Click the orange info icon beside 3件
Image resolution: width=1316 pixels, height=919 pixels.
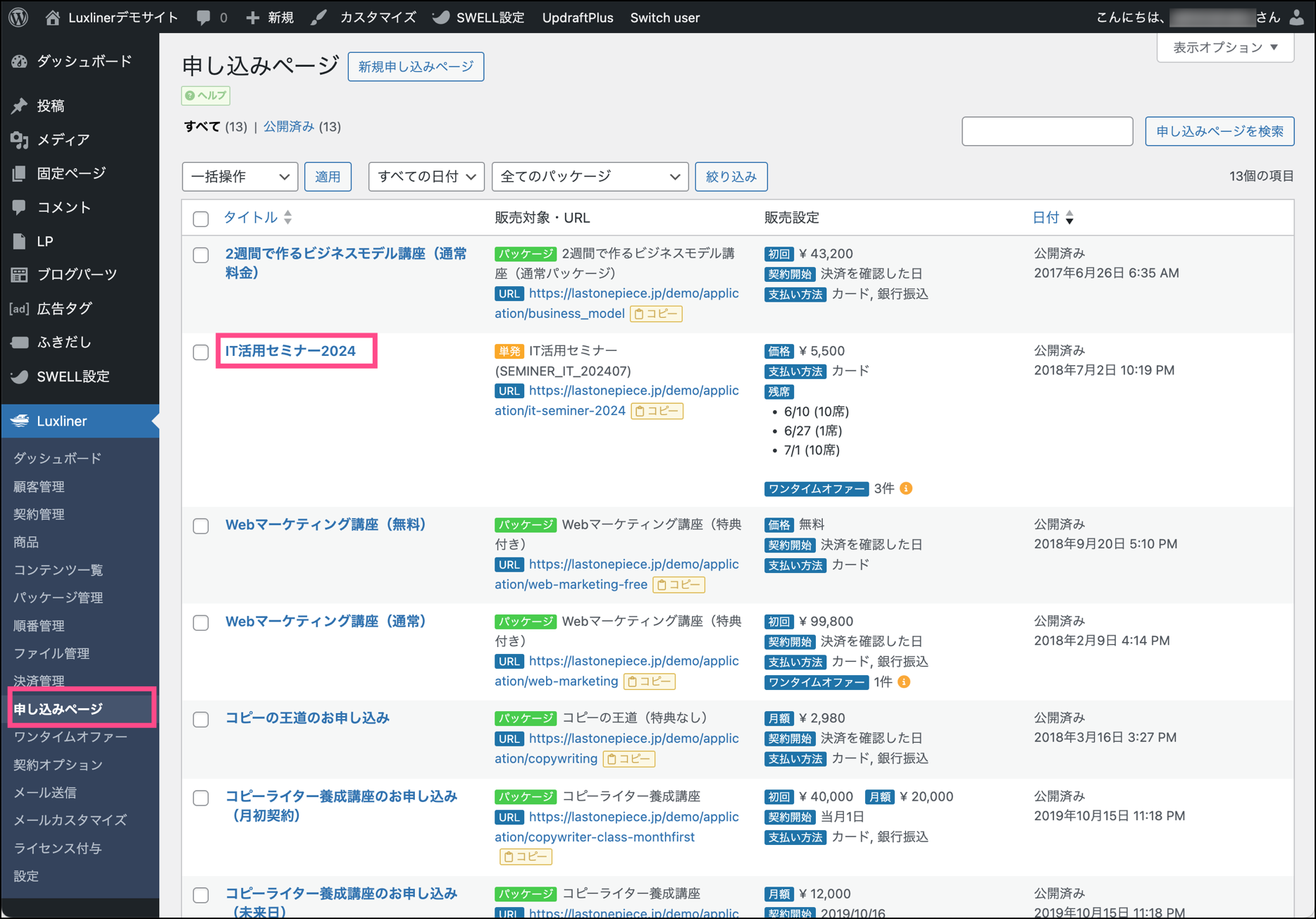[x=907, y=488]
